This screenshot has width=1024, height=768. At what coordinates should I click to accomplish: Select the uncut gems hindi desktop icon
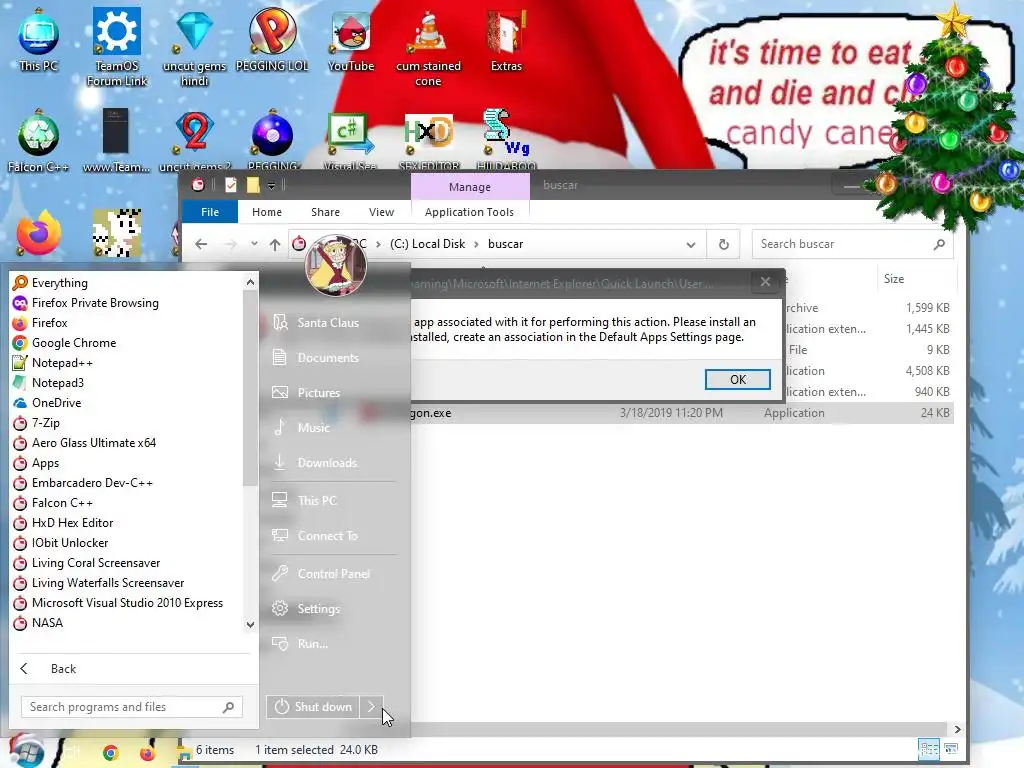pyautogui.click(x=194, y=47)
